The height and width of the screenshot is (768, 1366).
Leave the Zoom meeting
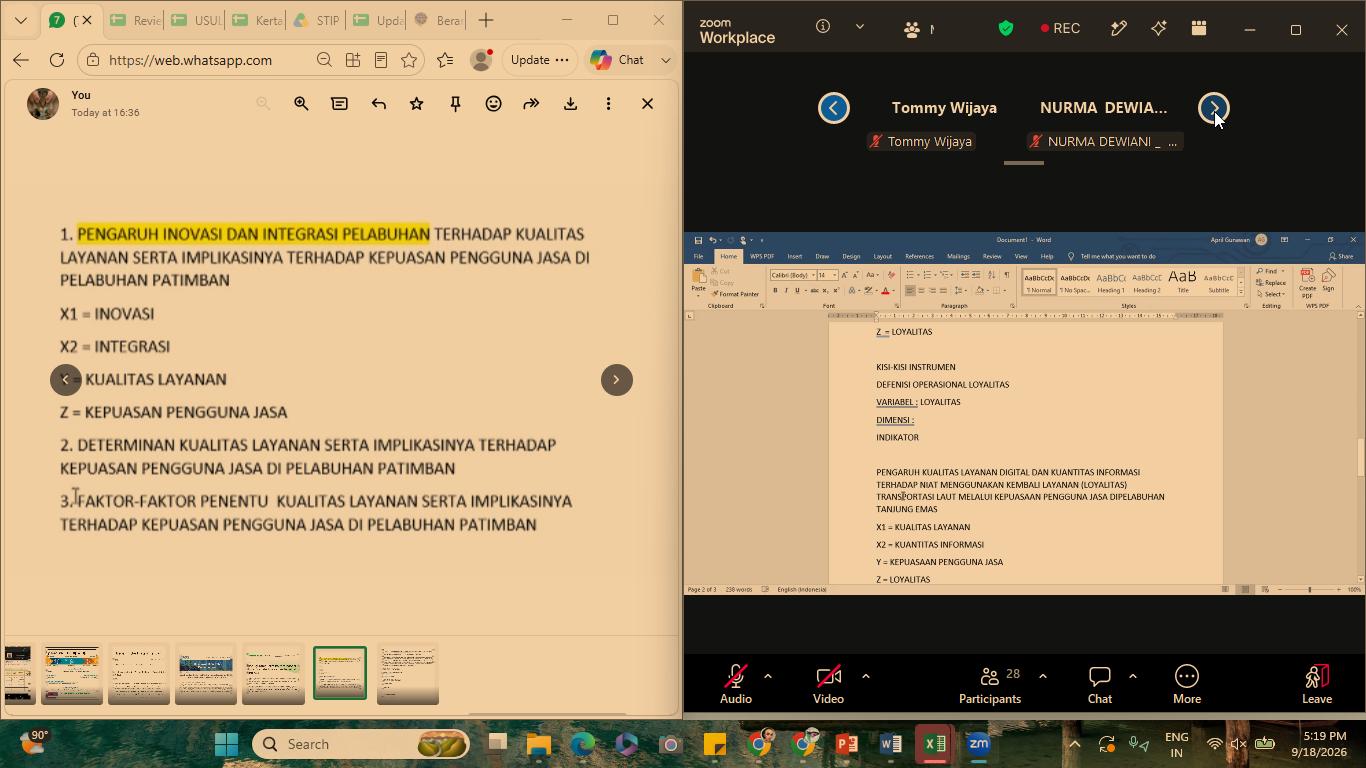click(x=1317, y=685)
